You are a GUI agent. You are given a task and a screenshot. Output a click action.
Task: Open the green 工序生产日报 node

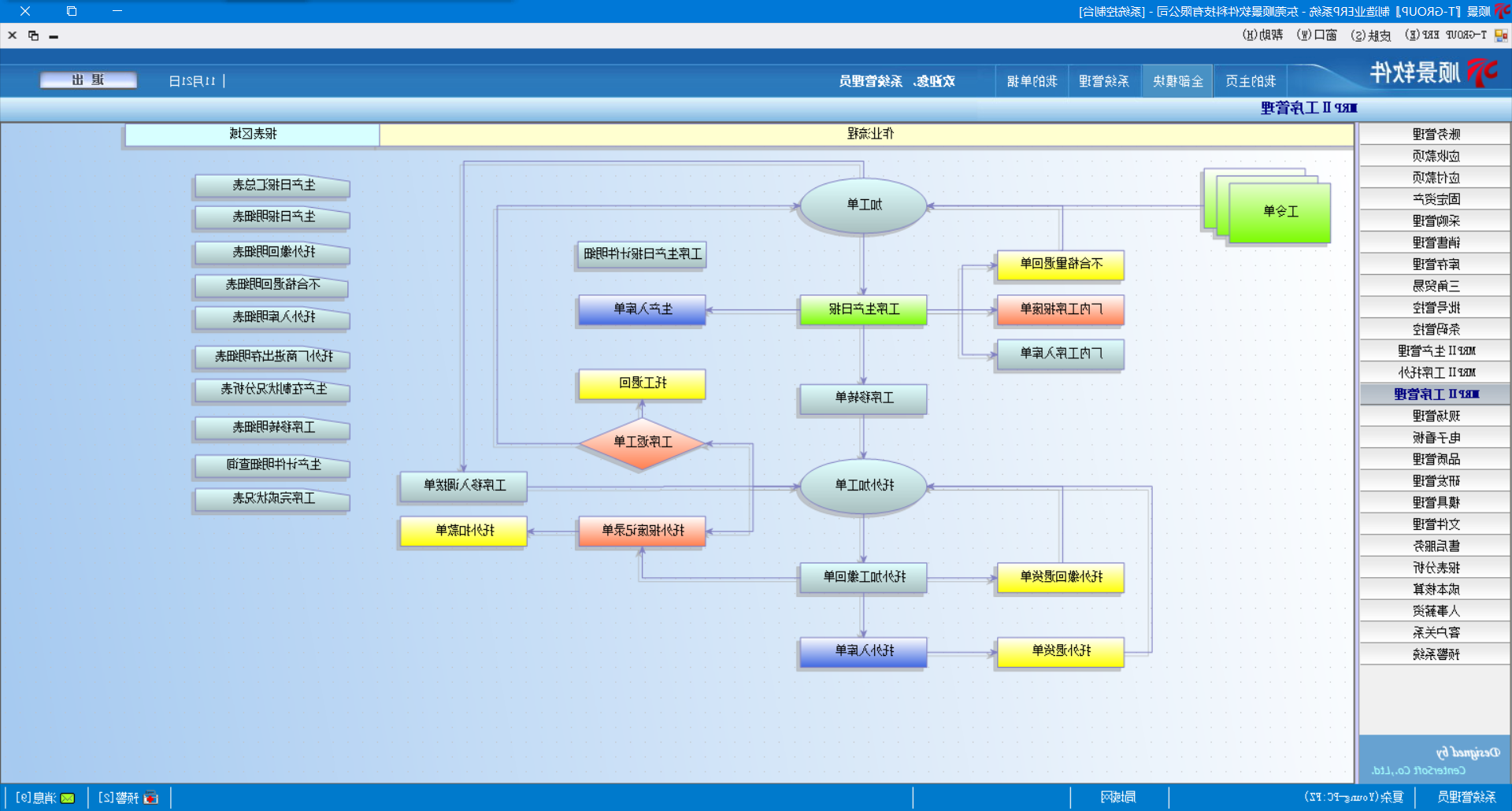(x=863, y=309)
